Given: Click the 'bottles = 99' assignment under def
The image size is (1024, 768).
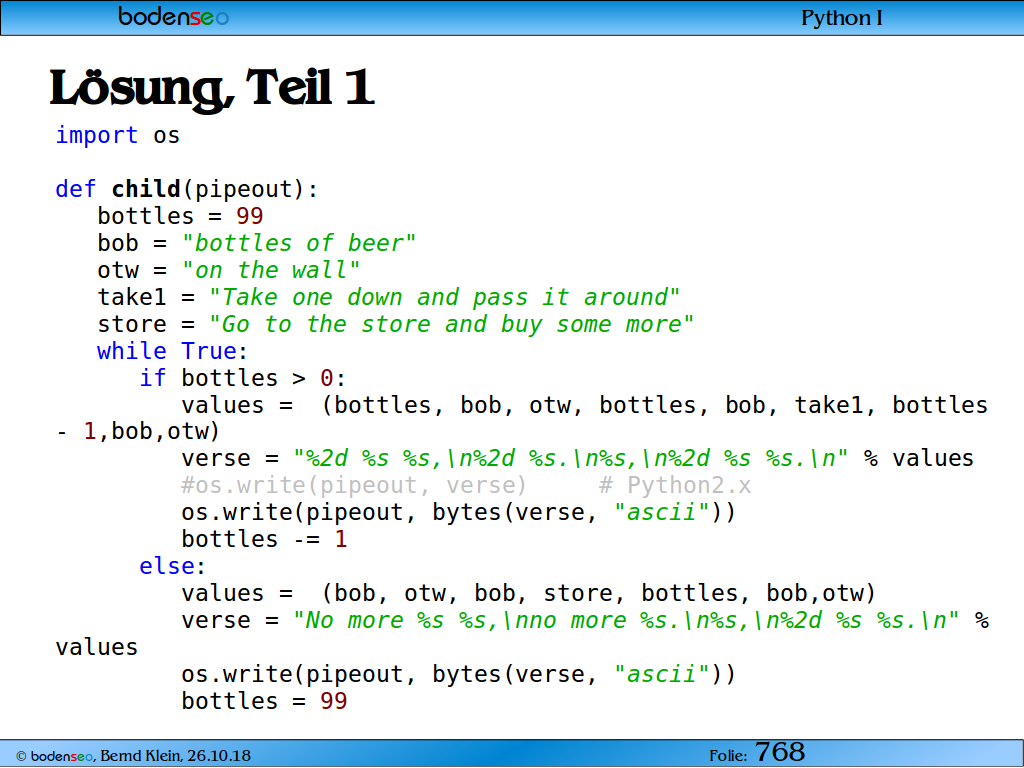Looking at the screenshot, I should [180, 216].
